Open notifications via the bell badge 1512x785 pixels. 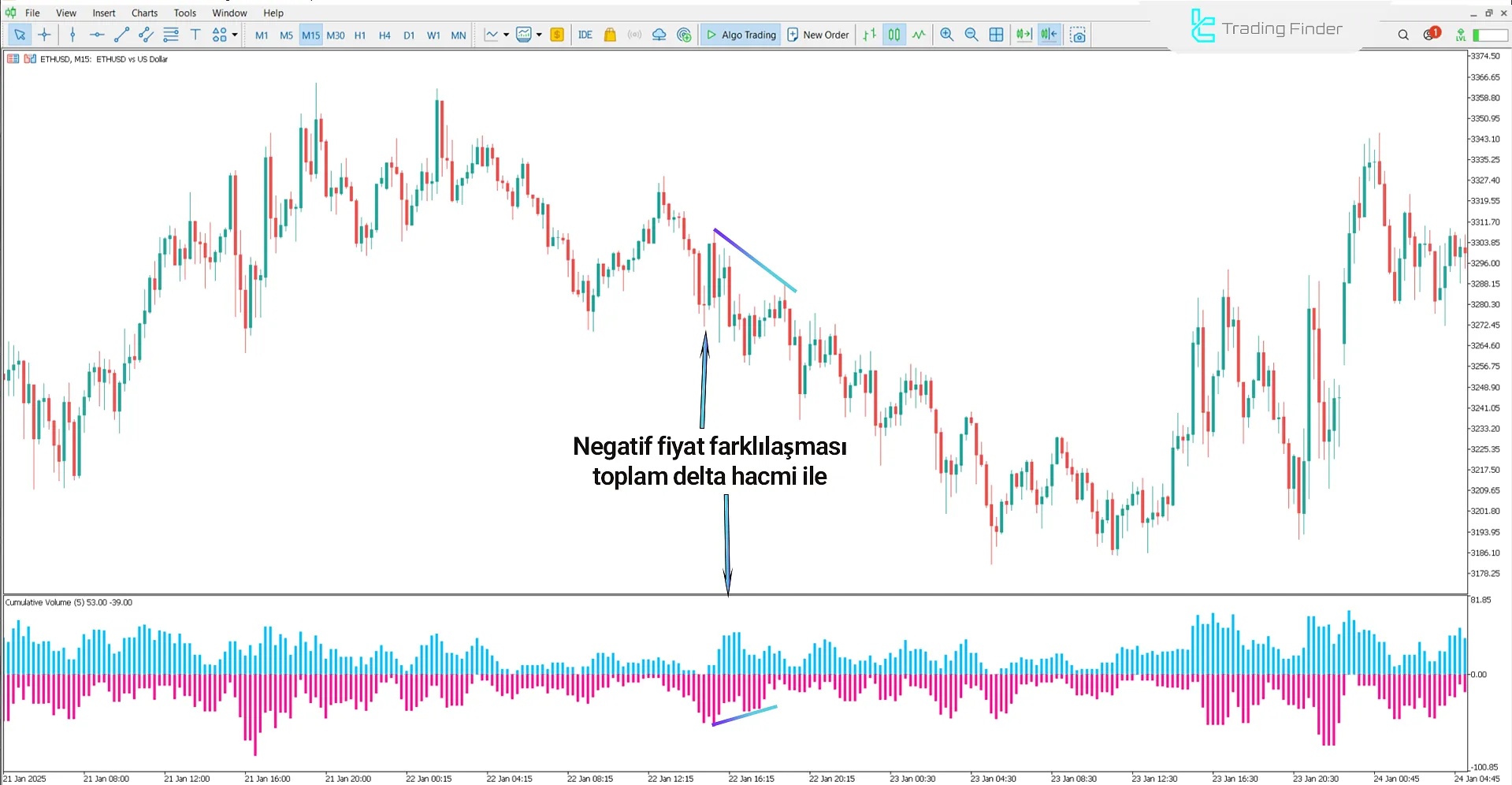[1429, 34]
